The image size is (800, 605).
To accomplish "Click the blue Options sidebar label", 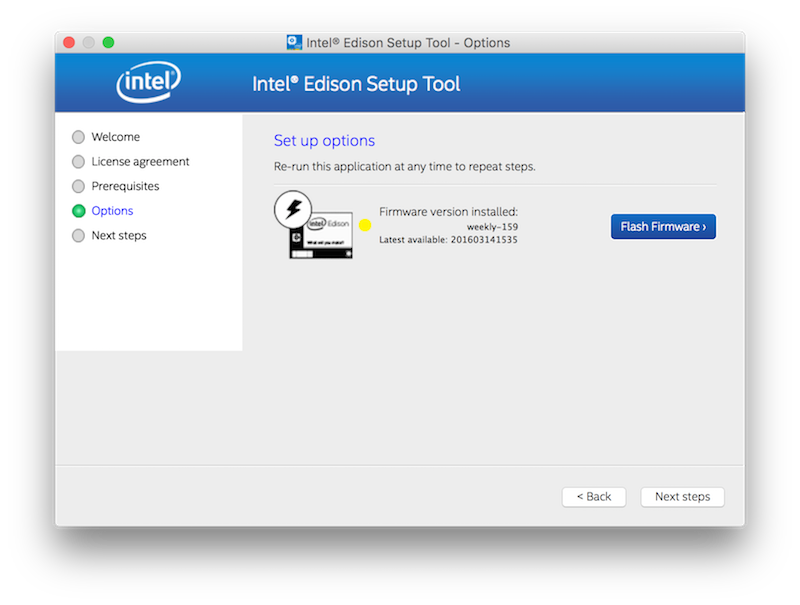I will coord(112,211).
